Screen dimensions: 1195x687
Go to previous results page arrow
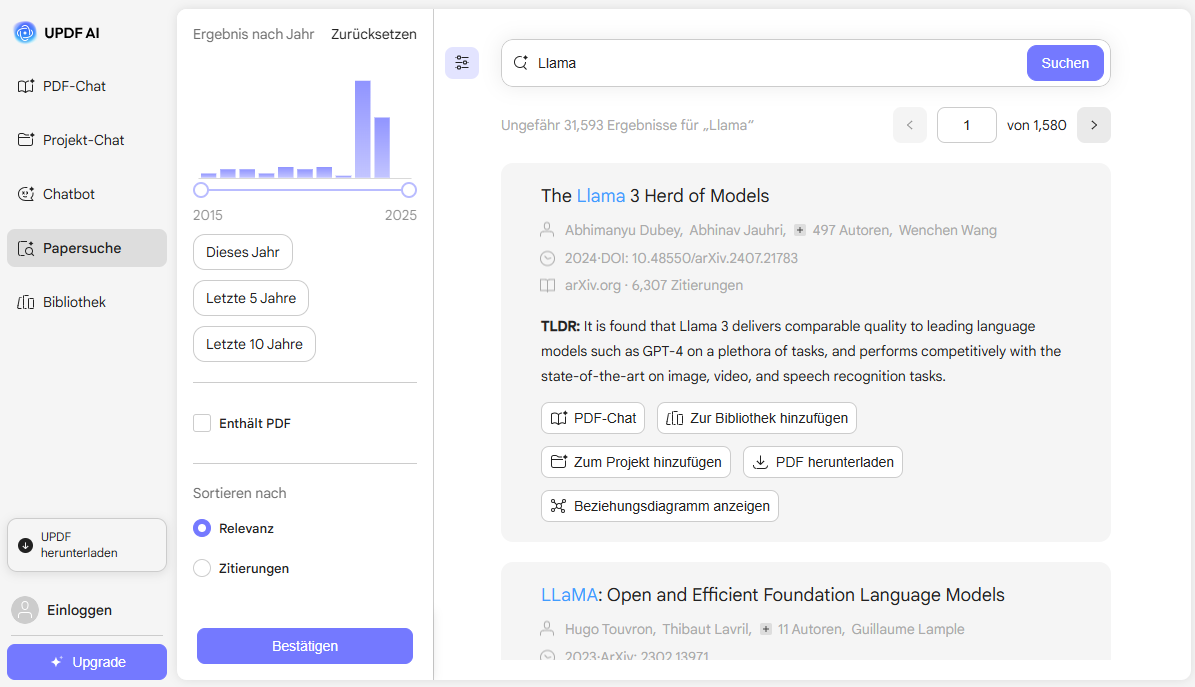910,125
